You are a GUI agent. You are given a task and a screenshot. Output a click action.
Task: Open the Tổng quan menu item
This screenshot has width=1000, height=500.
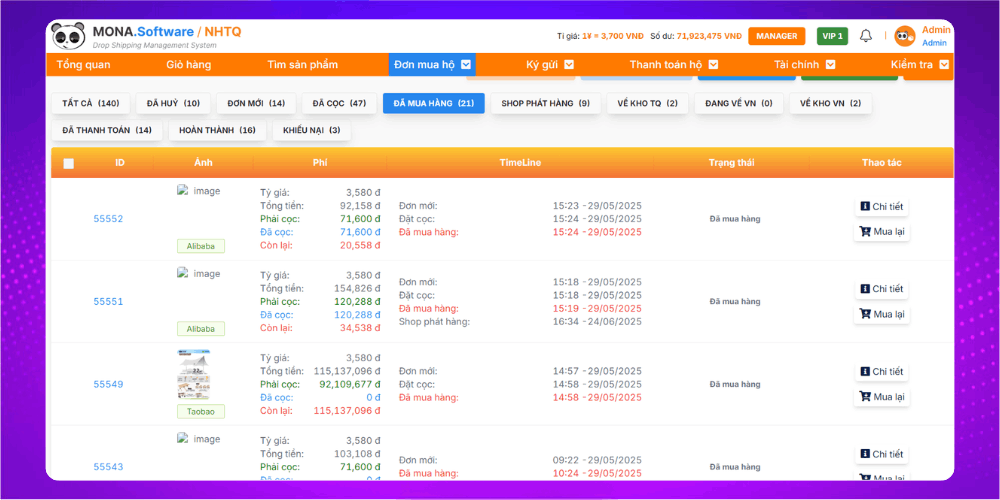[83, 65]
